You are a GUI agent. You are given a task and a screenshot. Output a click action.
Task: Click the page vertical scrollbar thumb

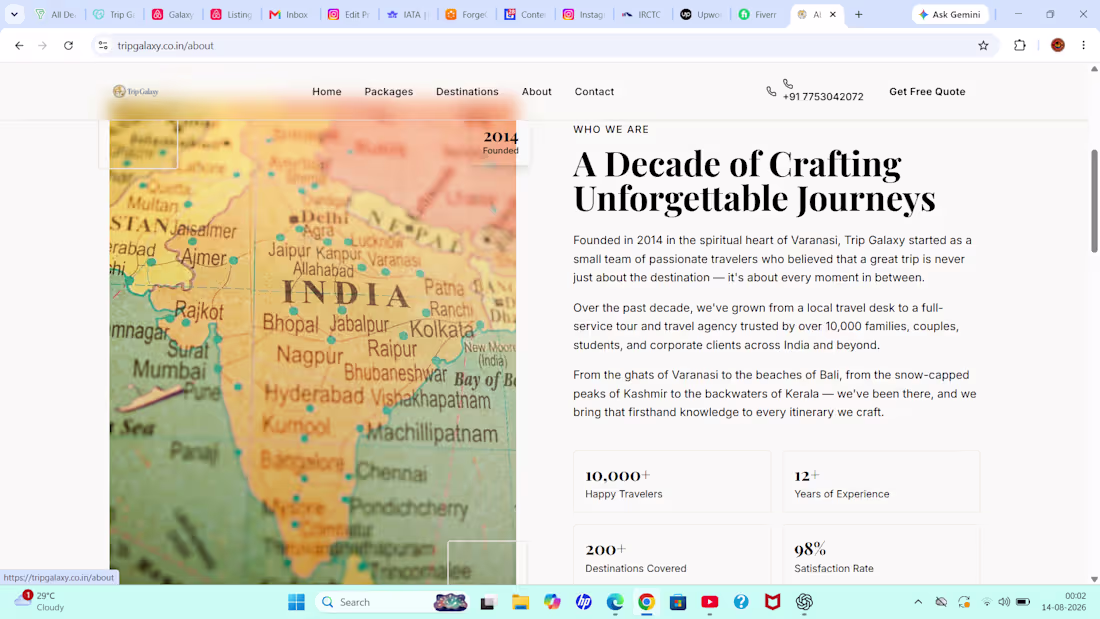pyautogui.click(x=1094, y=201)
